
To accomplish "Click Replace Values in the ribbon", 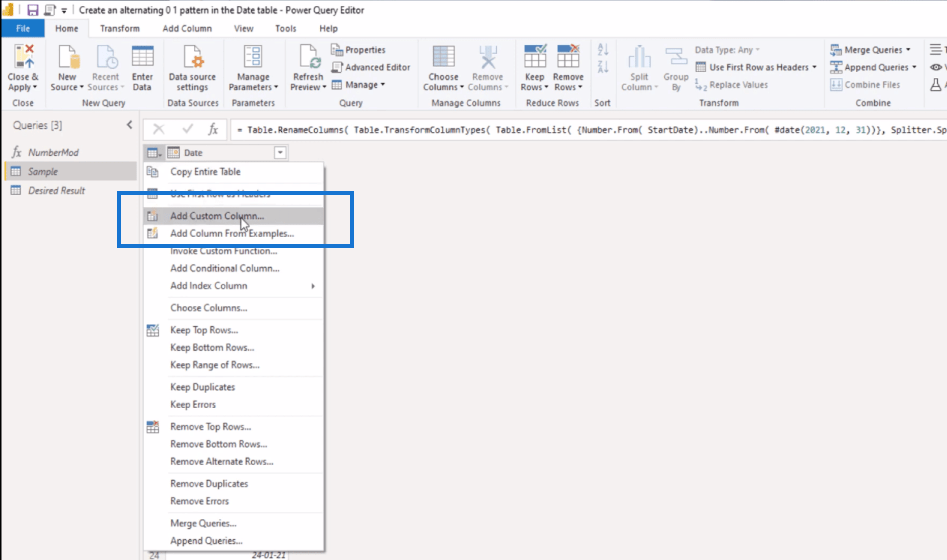I will point(731,85).
